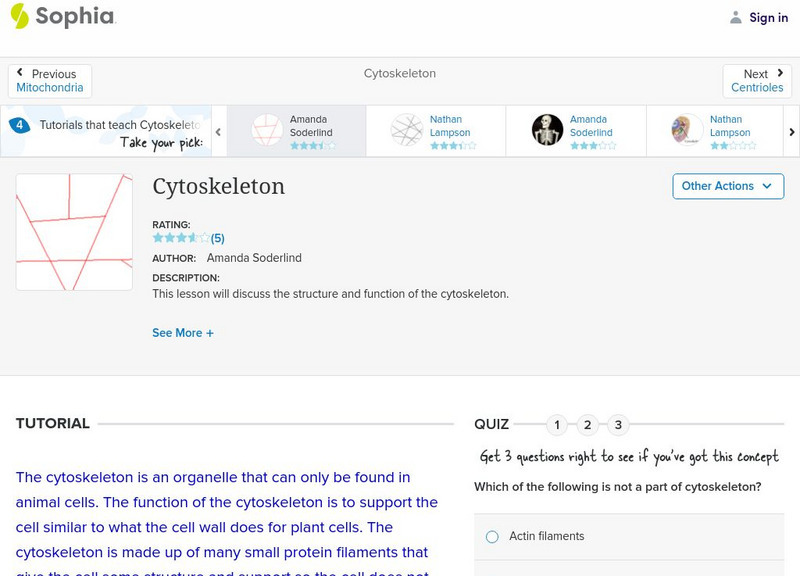Click the Sophia logo icon

tap(19, 16)
